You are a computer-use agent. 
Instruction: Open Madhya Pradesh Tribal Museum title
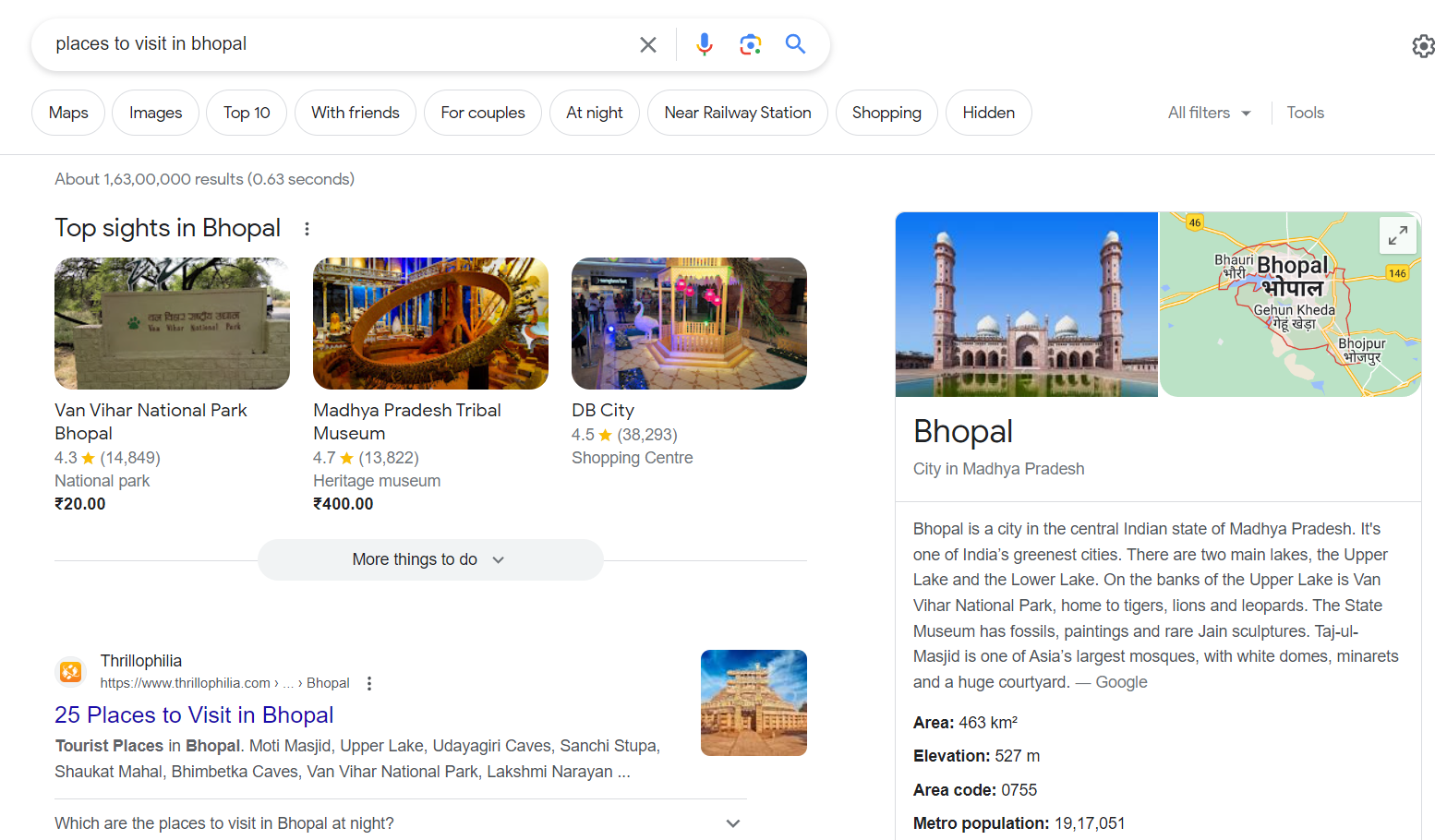(407, 422)
